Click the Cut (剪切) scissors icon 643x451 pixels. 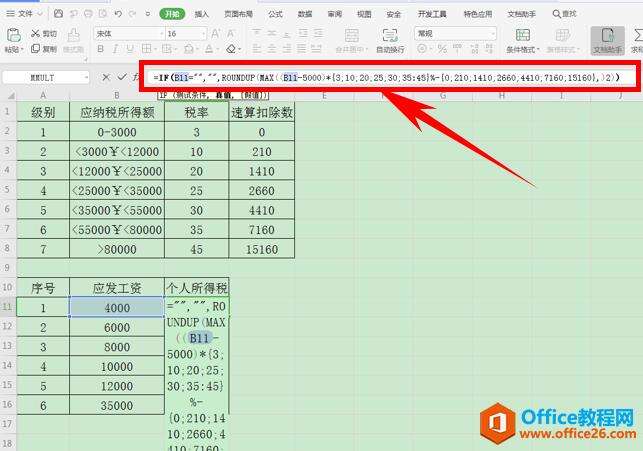click(x=35, y=33)
